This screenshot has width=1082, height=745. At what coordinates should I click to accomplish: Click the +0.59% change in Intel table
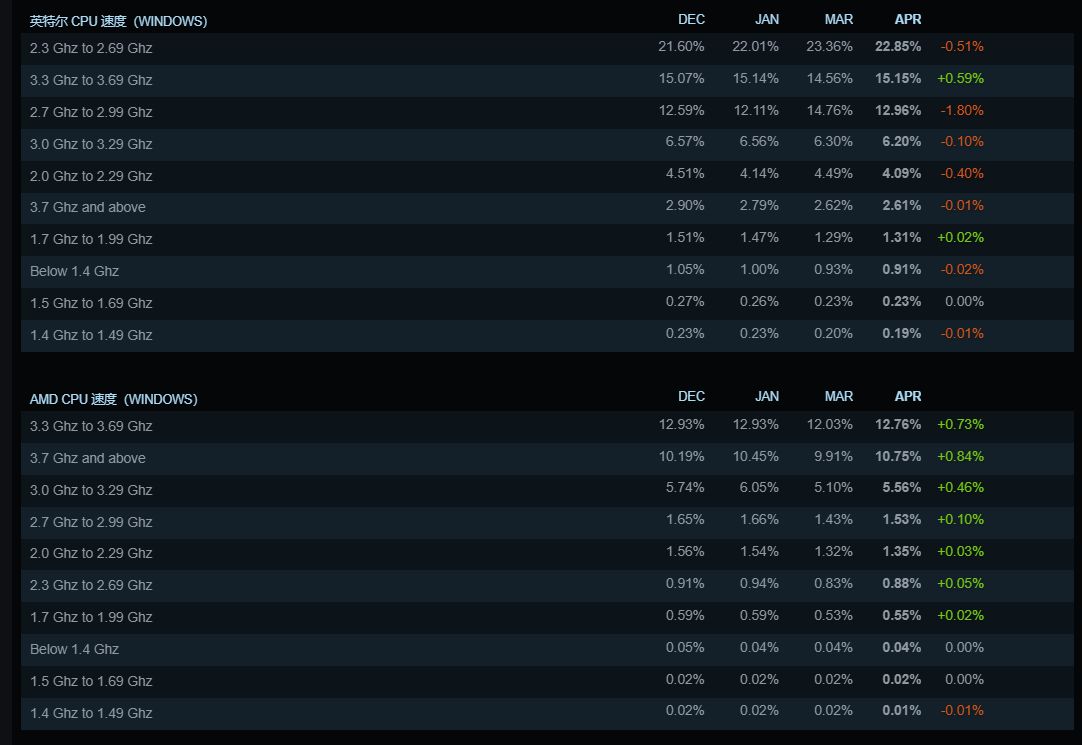point(960,78)
